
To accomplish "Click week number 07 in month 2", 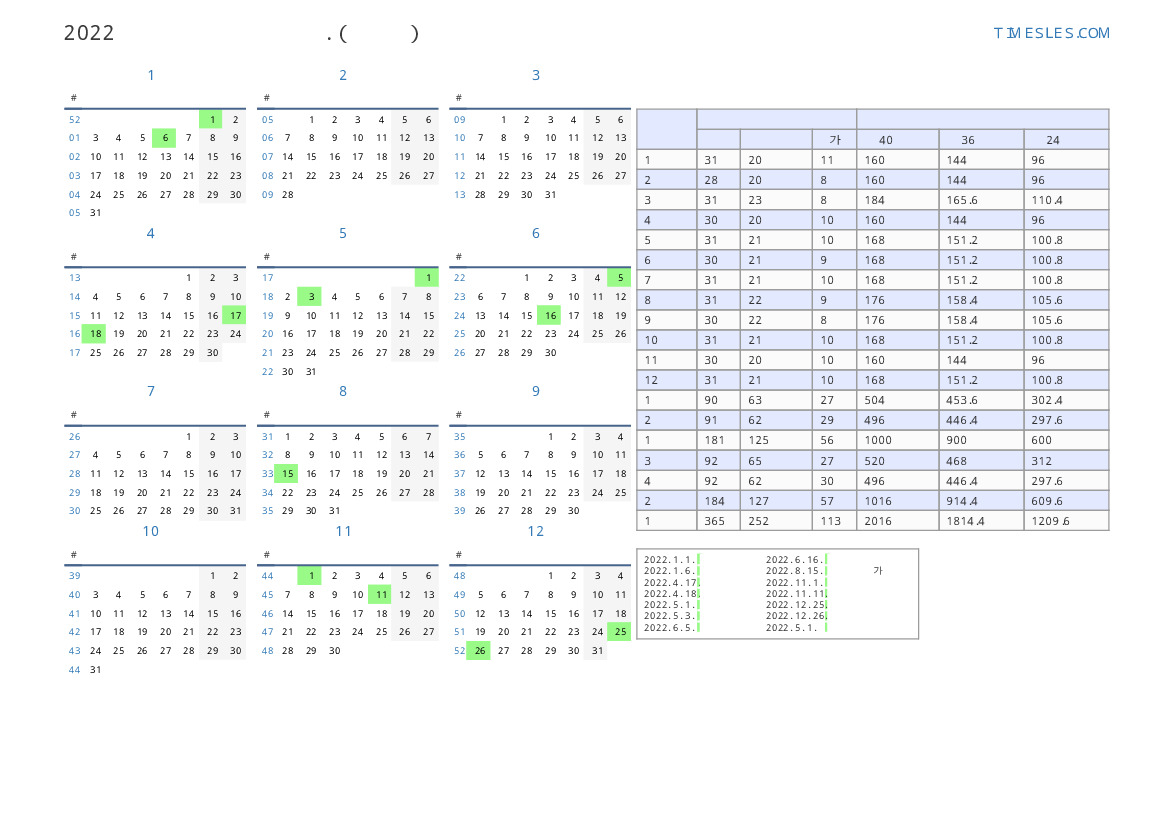I will click(x=268, y=157).
